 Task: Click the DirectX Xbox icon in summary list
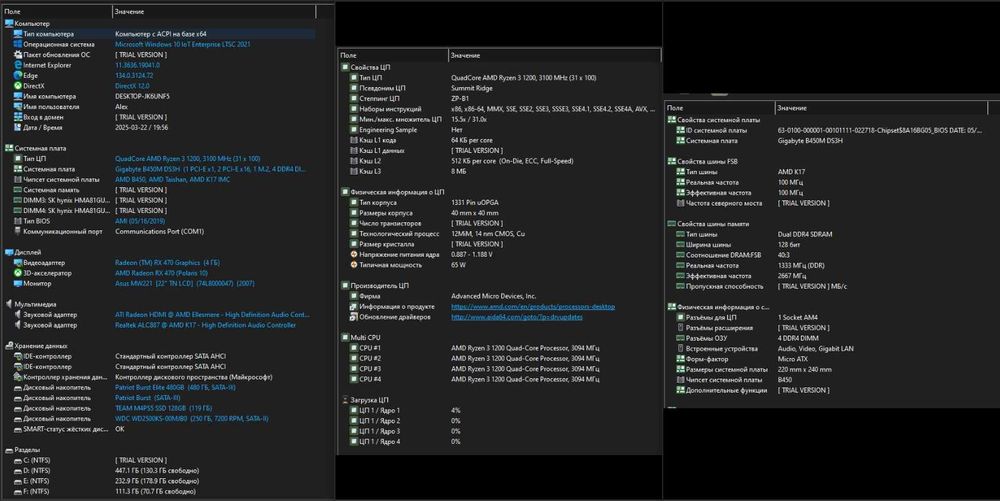(18, 86)
